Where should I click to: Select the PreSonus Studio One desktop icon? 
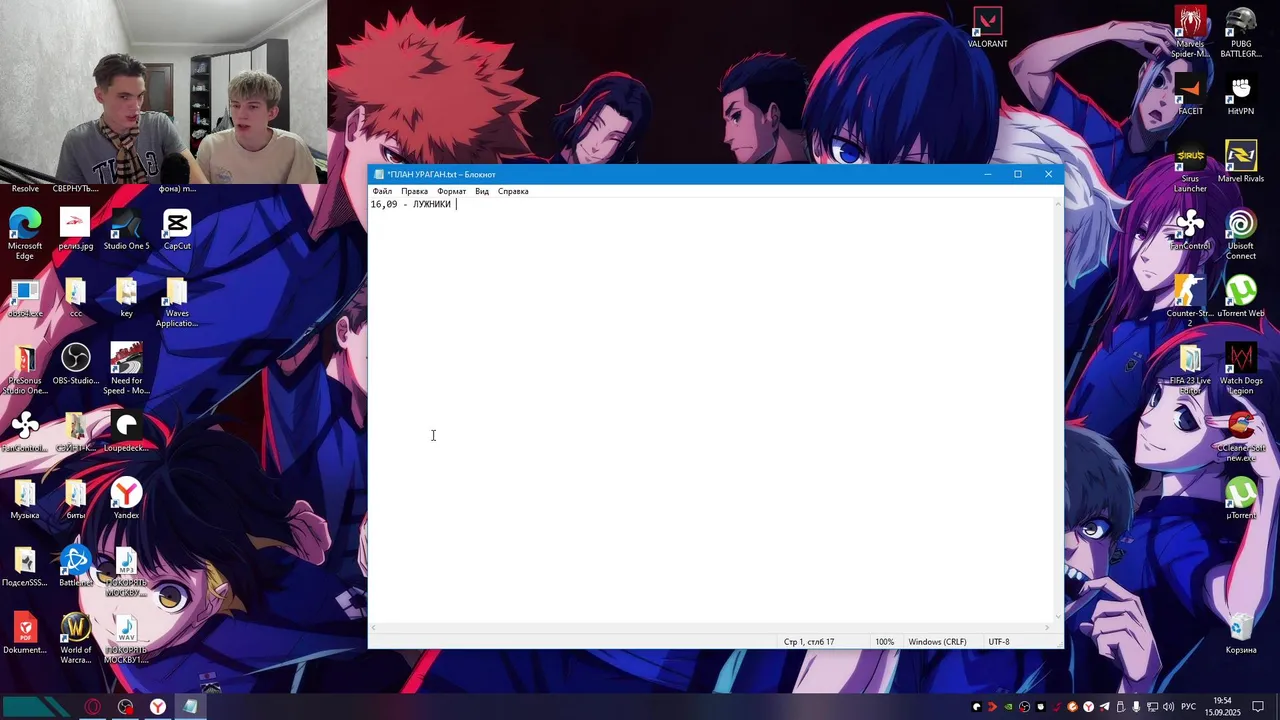pyautogui.click(x=25, y=369)
